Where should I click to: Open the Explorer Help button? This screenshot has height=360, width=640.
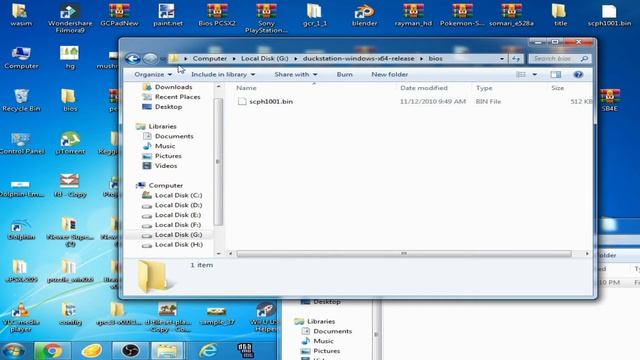point(578,75)
